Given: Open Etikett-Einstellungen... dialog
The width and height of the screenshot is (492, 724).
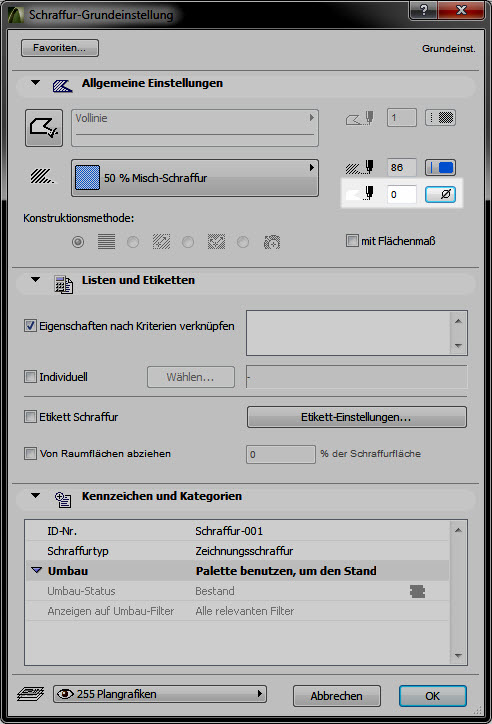Looking at the screenshot, I should coord(357,417).
